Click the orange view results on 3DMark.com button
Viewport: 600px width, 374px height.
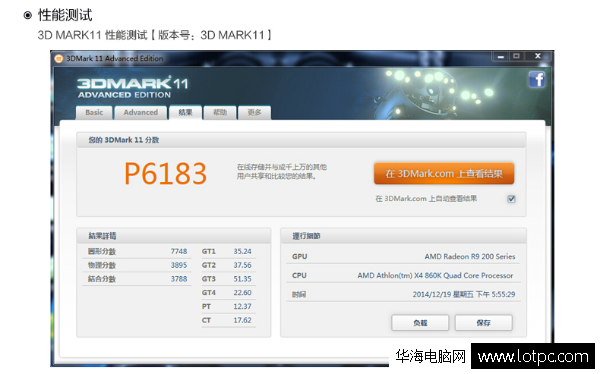[x=444, y=174]
